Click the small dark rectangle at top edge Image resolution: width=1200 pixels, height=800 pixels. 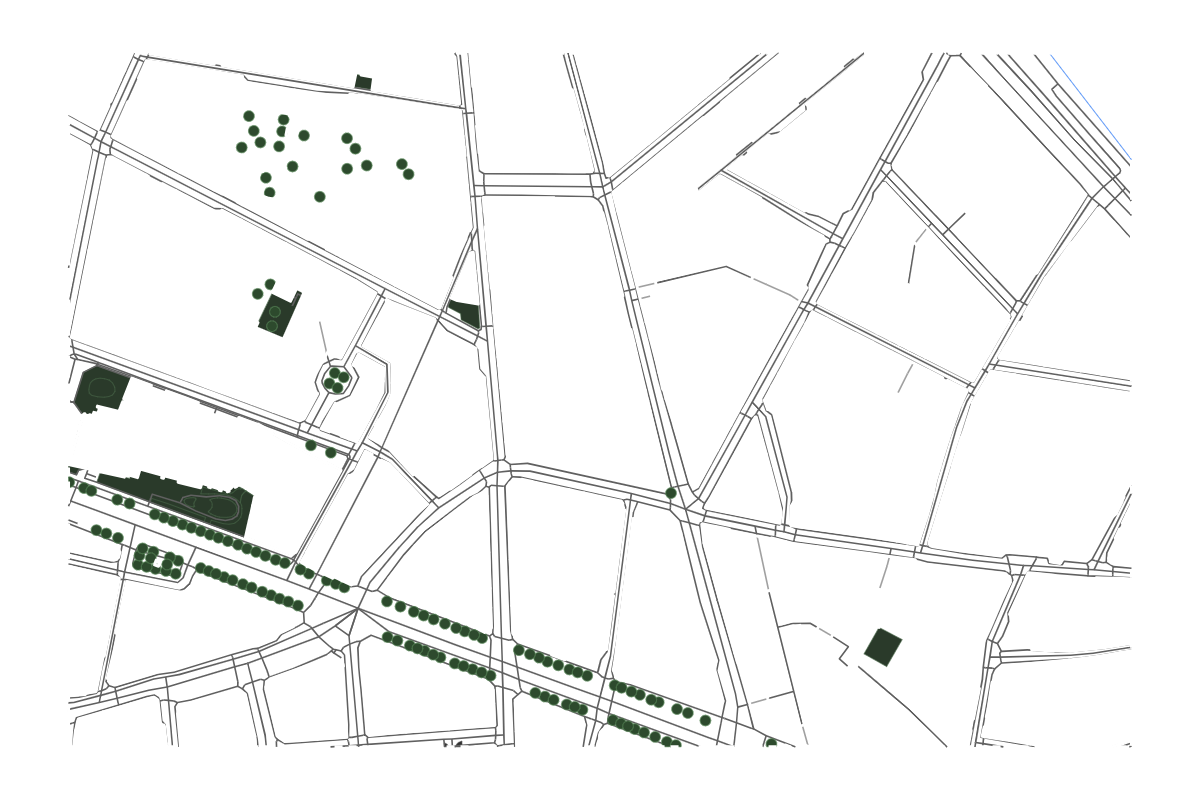point(363,82)
